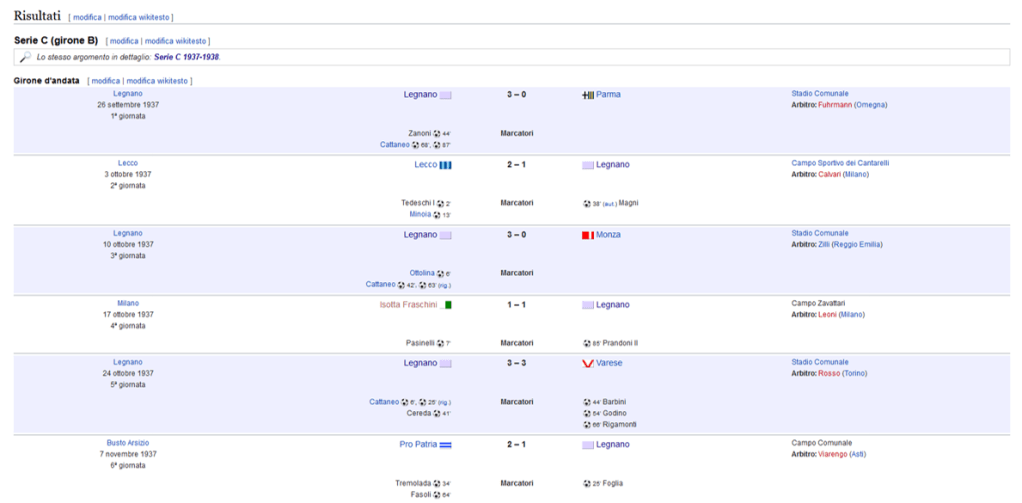Viewport: 1022px width, 503px height.
Task: Click the scorer Minoia link
Action: [420, 214]
